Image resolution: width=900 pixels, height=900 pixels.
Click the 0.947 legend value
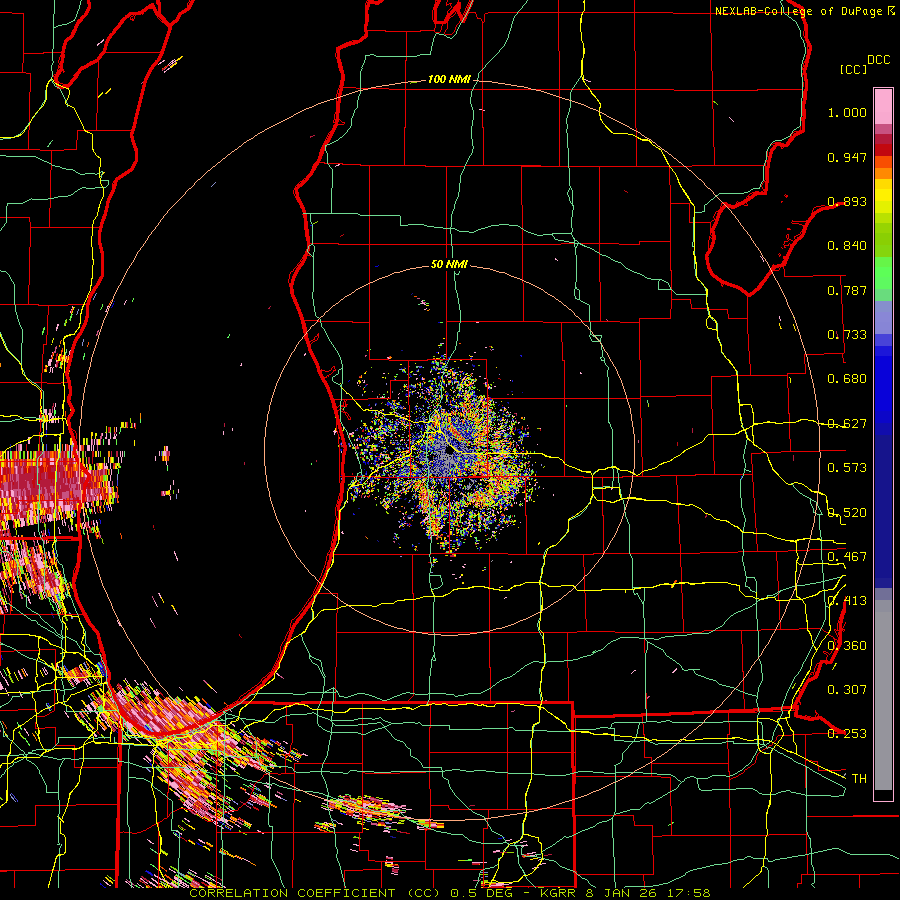[847, 157]
